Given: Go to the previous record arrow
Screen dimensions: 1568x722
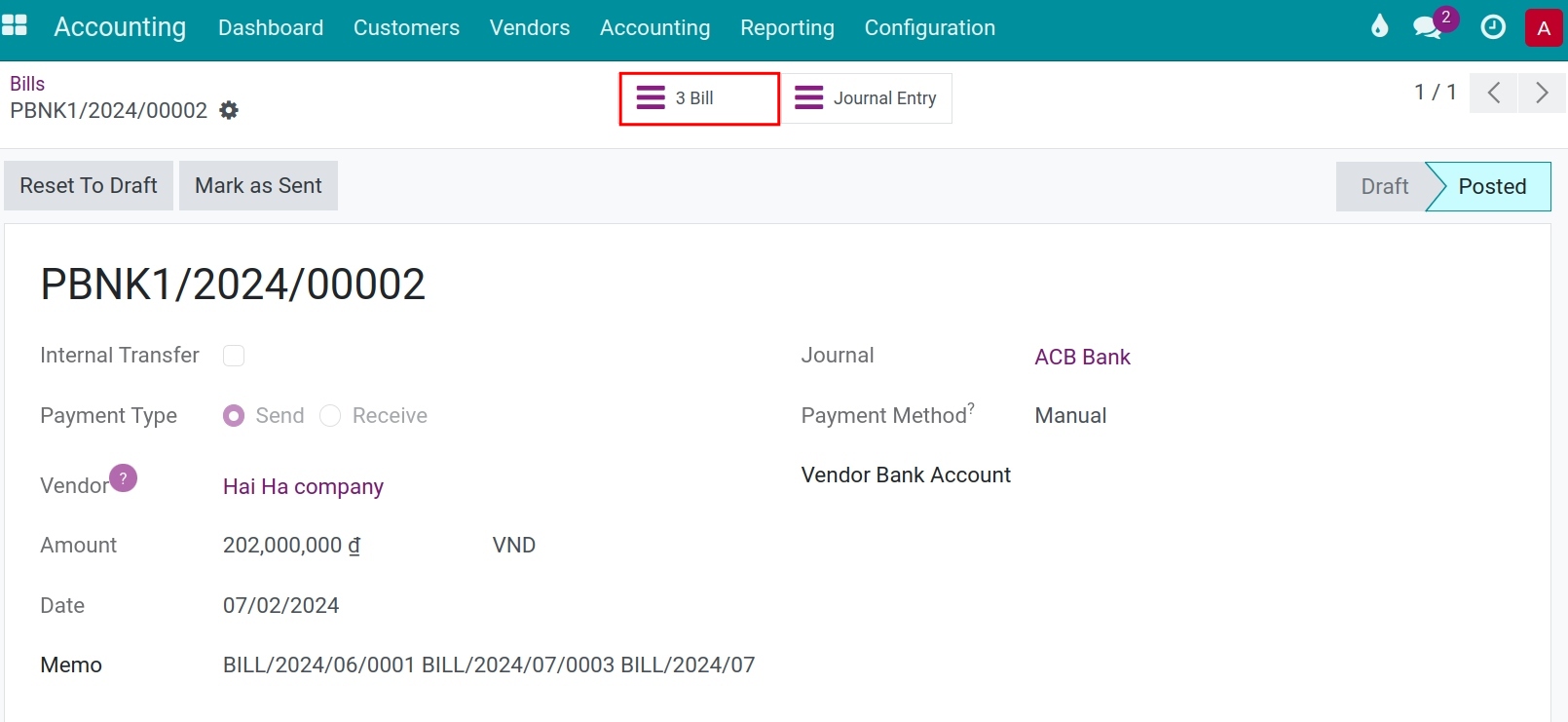Looking at the screenshot, I should pyautogui.click(x=1493, y=93).
